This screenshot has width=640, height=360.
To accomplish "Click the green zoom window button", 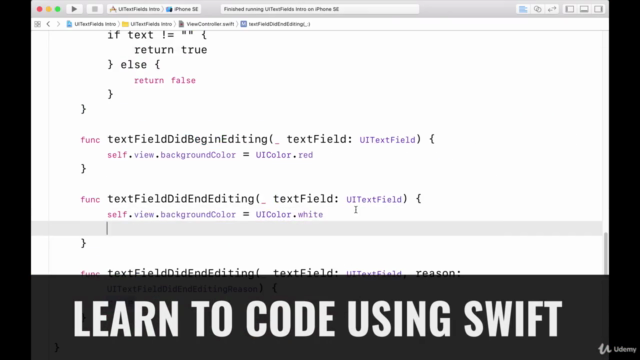I will (x=58, y=9).
